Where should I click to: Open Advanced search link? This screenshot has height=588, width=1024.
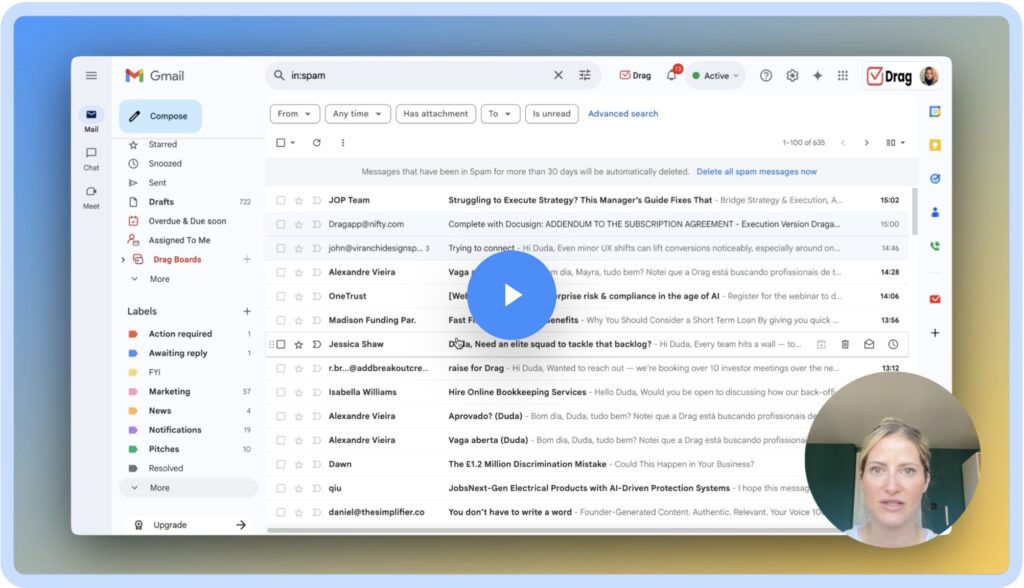[x=623, y=114]
